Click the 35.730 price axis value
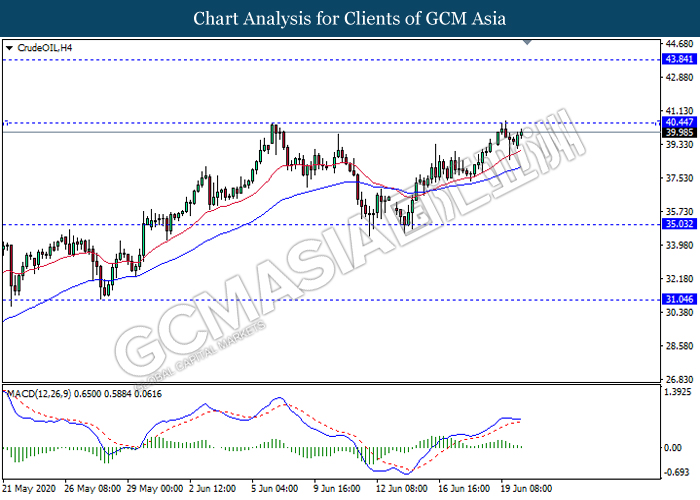 (679, 212)
